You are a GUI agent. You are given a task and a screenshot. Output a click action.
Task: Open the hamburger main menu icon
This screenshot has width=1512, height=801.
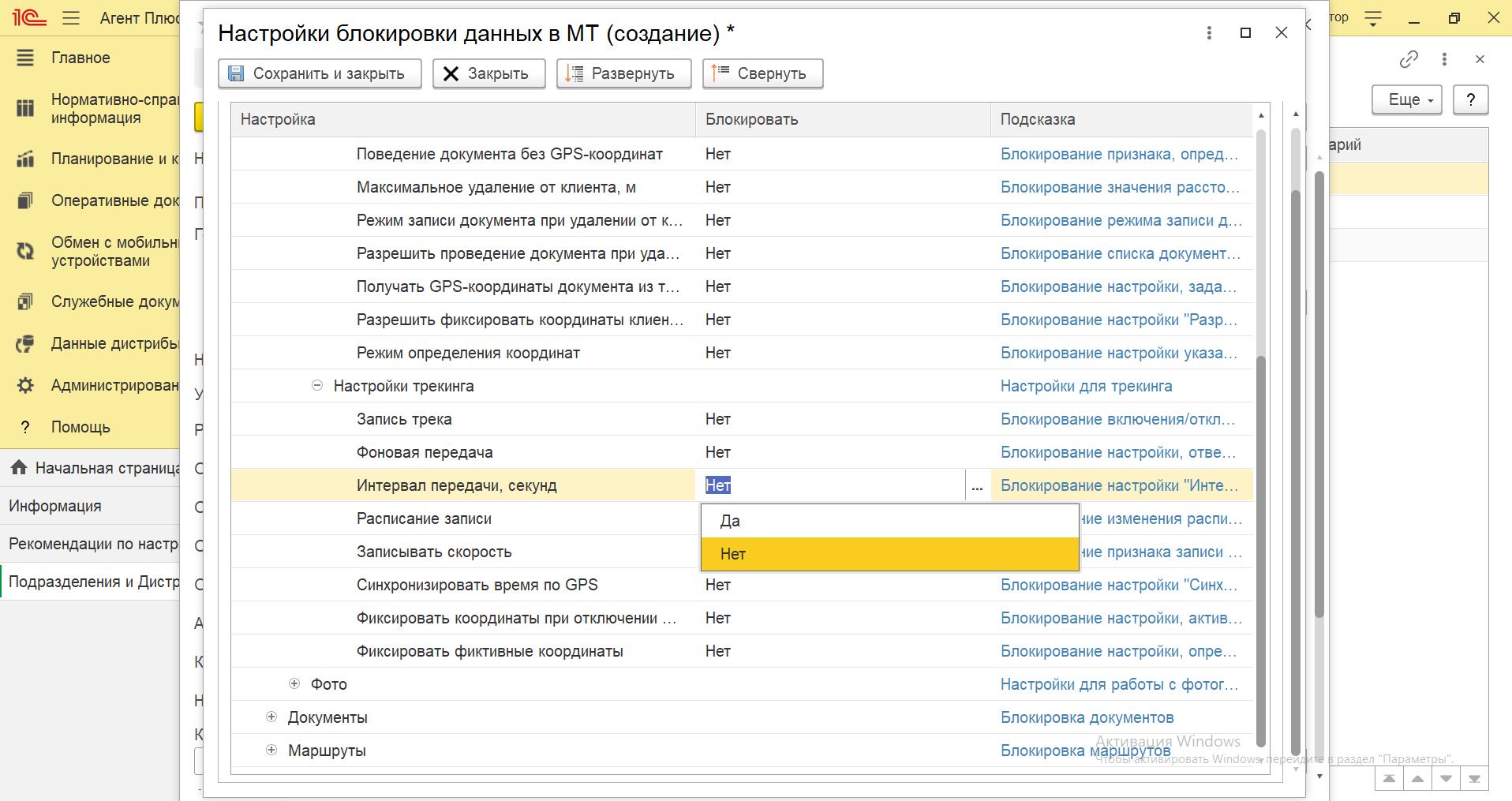point(71,17)
